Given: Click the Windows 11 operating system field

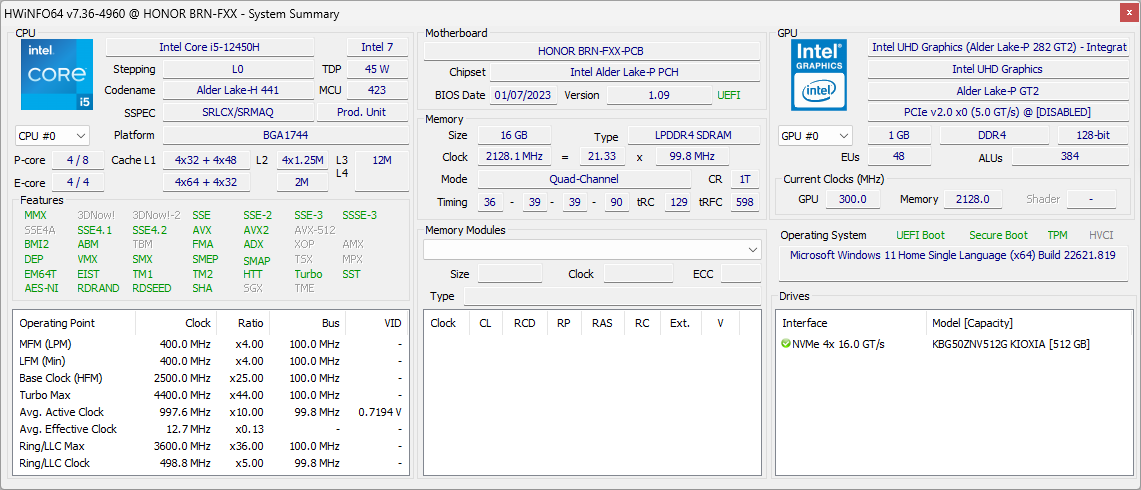Looking at the screenshot, I should 952,255.
